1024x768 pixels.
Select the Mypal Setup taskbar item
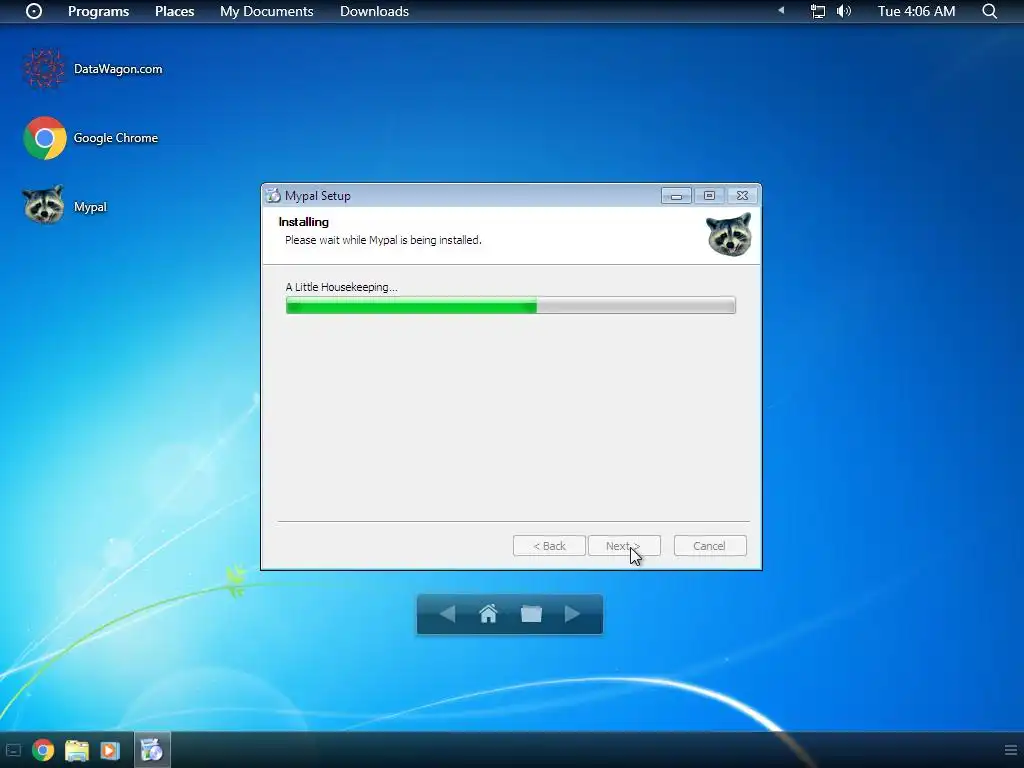152,750
